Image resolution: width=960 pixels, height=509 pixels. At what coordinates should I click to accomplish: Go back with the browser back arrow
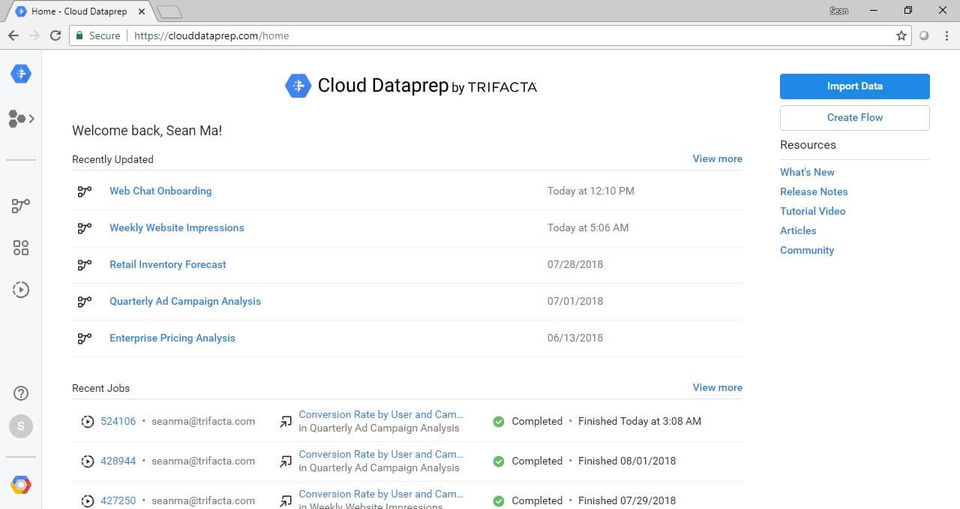[13, 36]
